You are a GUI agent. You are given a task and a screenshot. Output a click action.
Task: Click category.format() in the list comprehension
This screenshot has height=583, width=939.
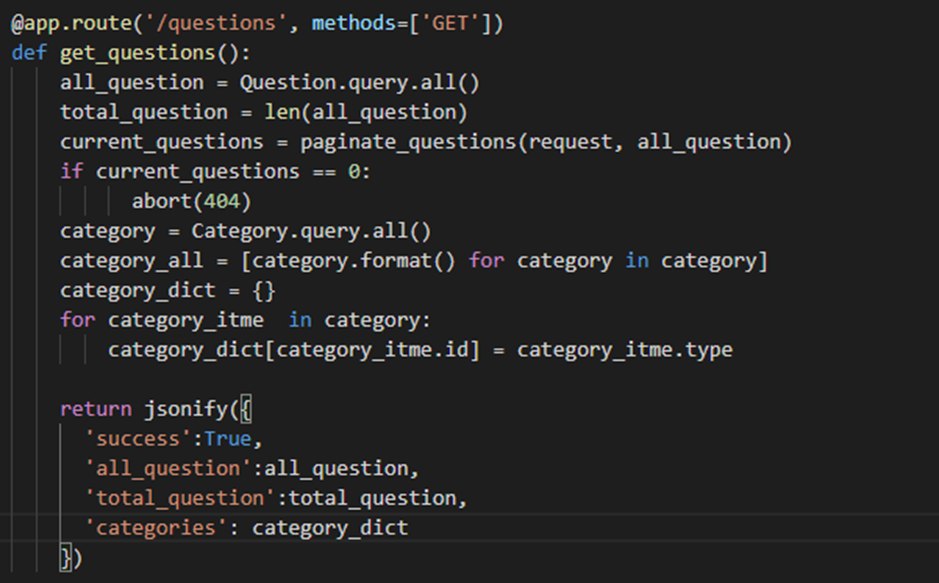[354, 261]
